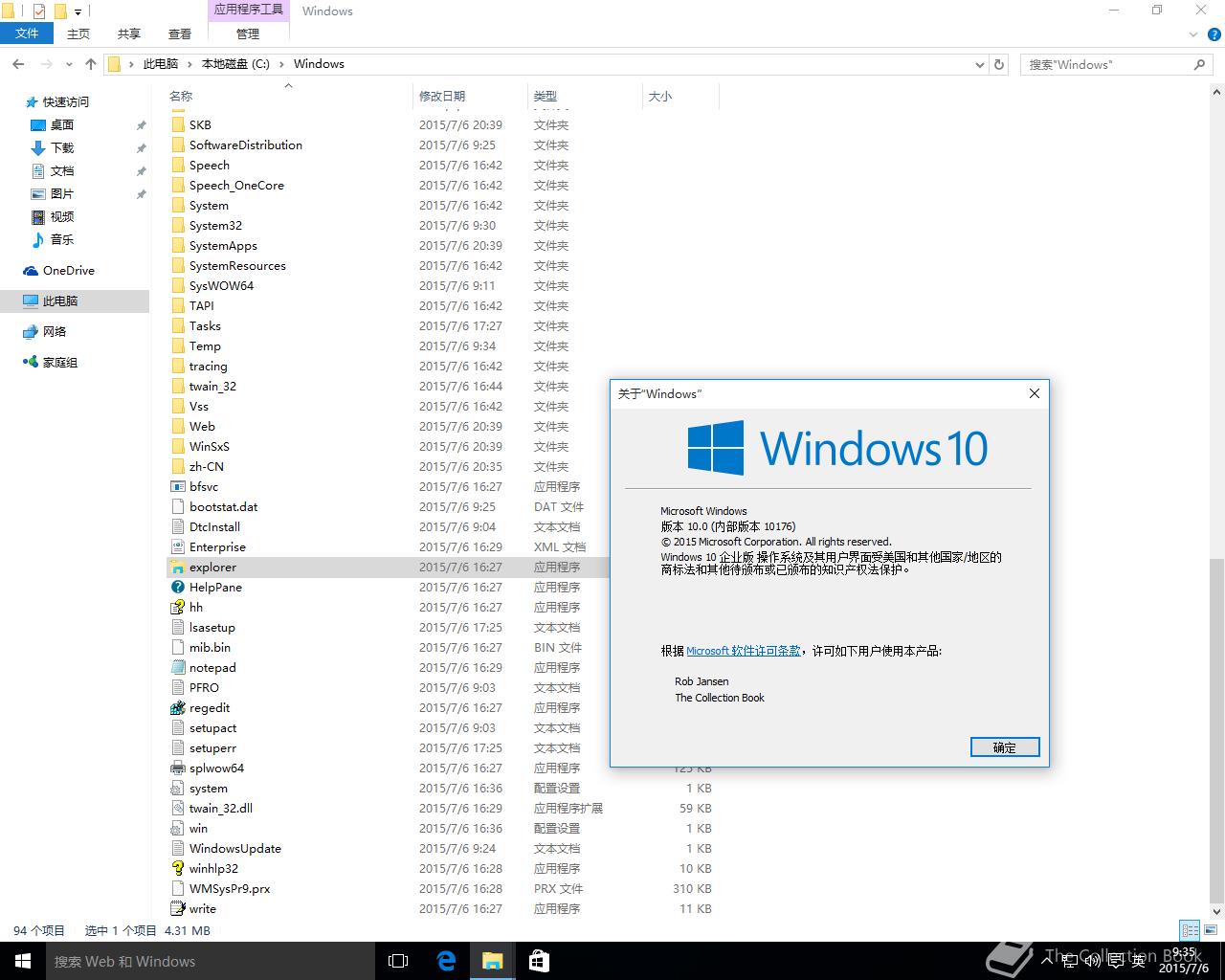Image resolution: width=1225 pixels, height=980 pixels.
Task: Select the bootstat.dat file name
Action: click(x=223, y=507)
